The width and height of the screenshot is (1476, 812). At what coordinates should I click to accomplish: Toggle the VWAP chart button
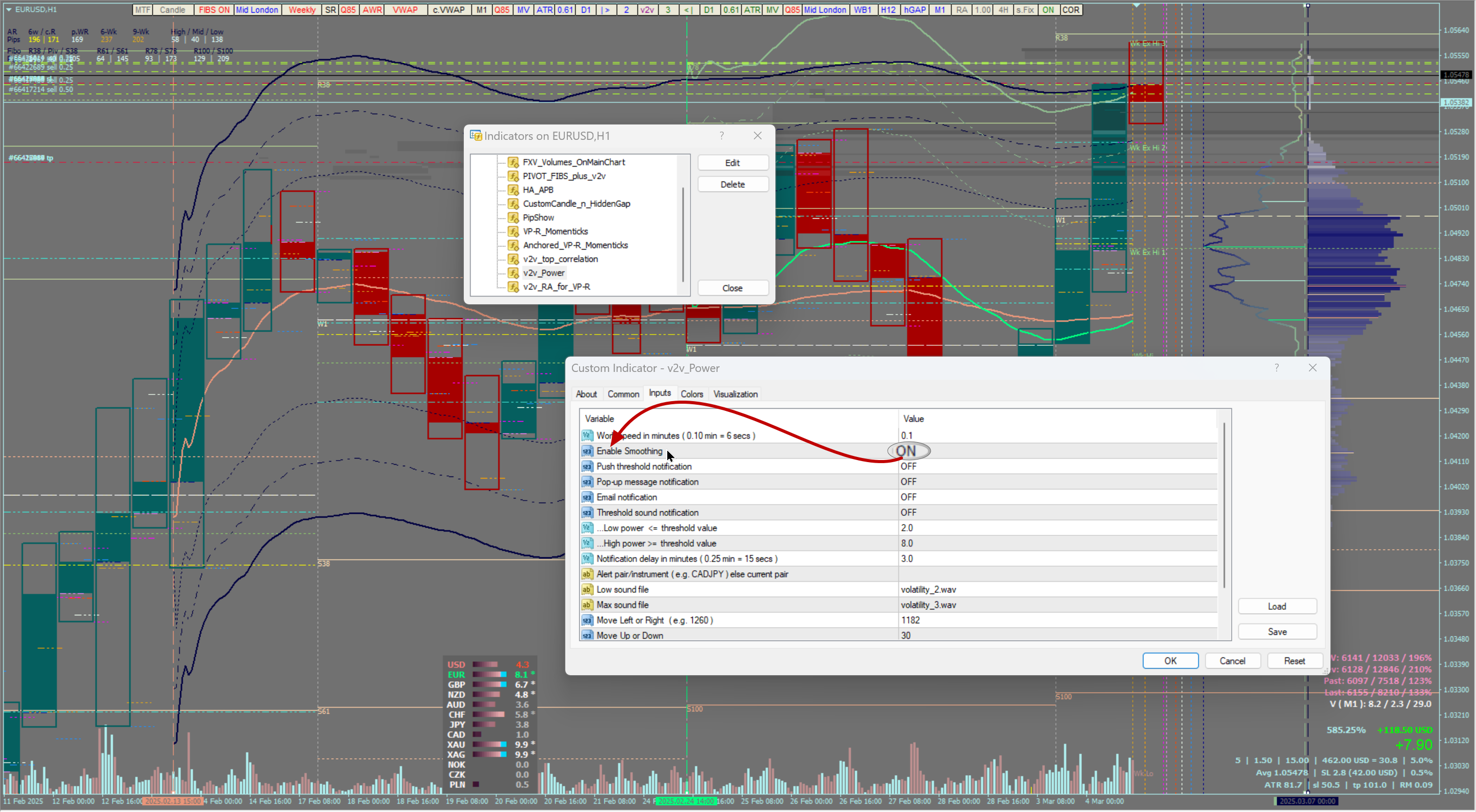pyautogui.click(x=405, y=10)
